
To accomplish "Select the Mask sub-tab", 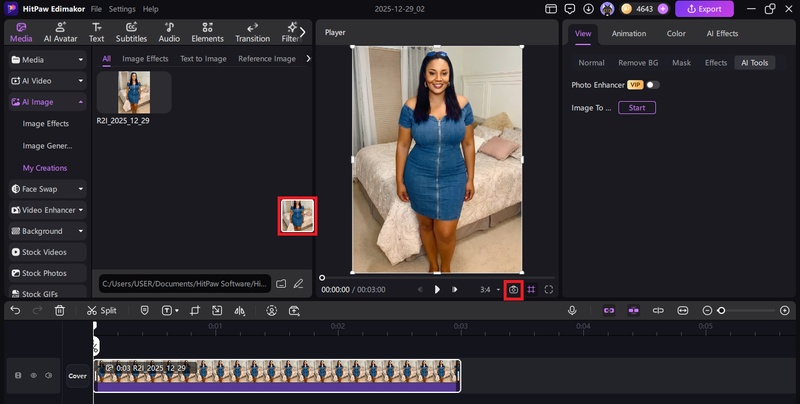I will point(681,63).
